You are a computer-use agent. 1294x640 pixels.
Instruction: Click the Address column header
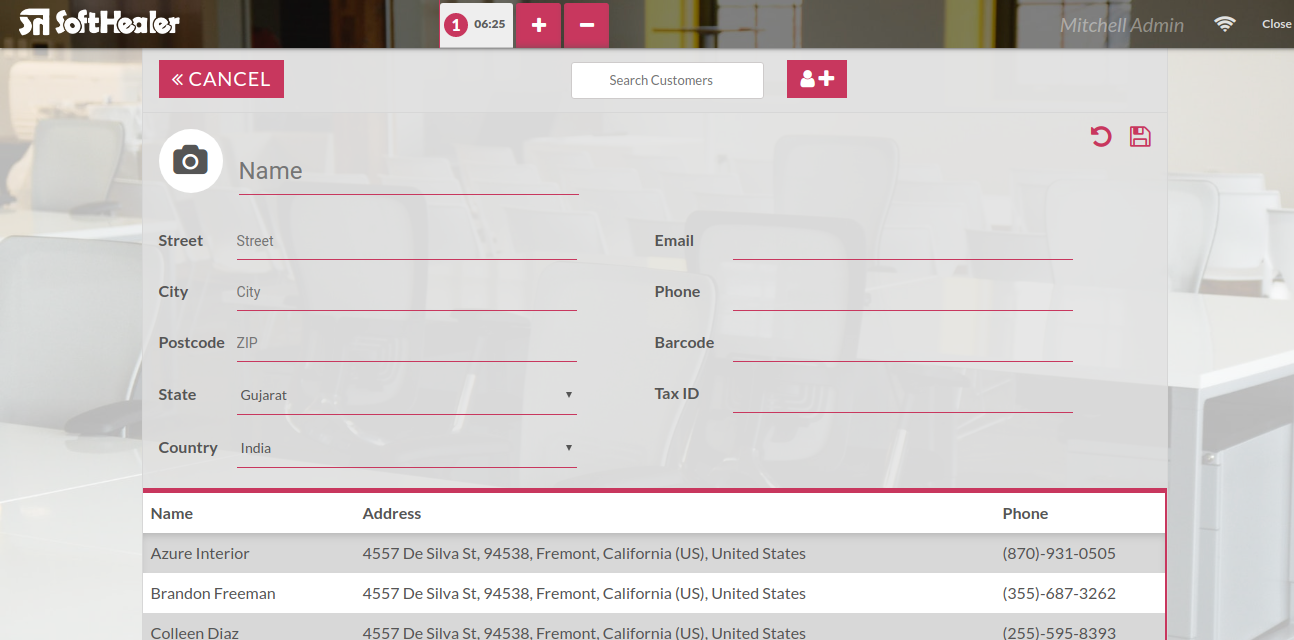click(x=392, y=513)
